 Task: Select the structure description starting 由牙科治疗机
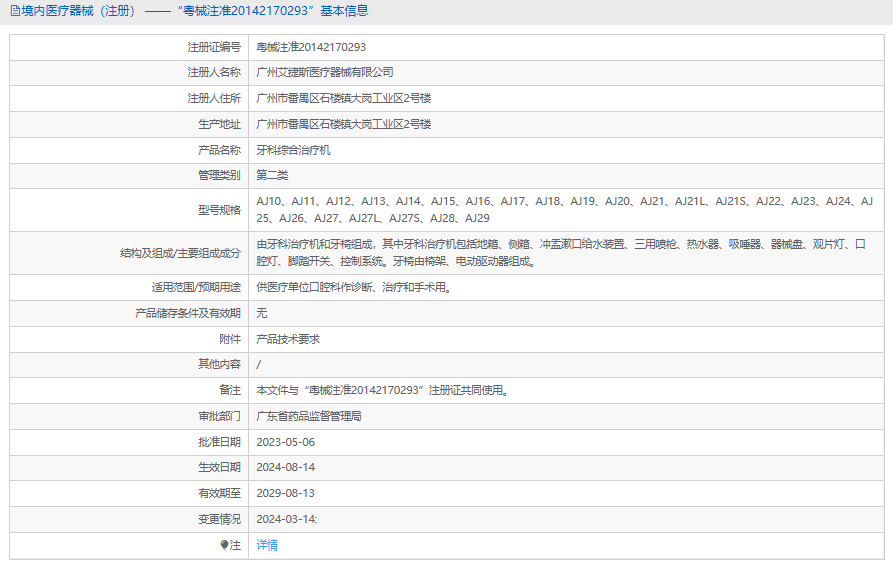[561, 253]
